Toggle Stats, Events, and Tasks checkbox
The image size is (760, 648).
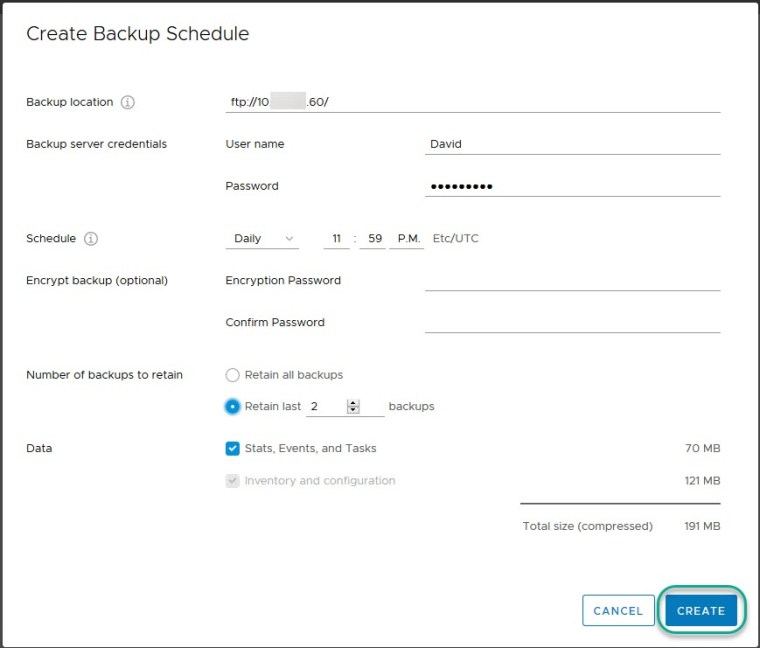(233, 448)
